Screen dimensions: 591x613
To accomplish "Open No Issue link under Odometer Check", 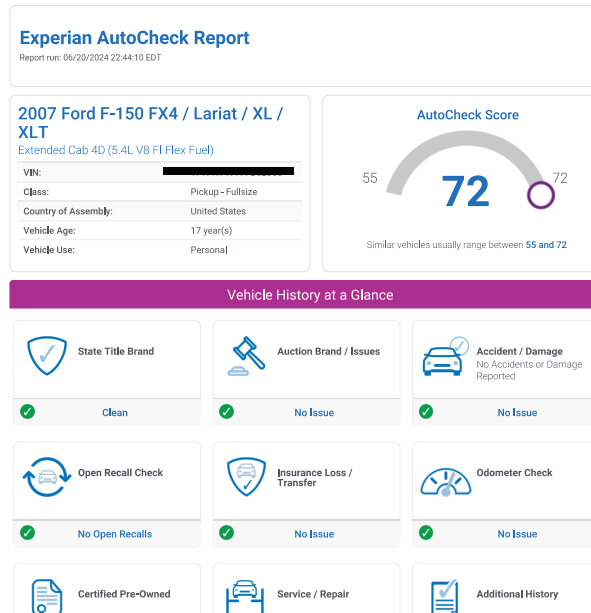I will [x=517, y=534].
